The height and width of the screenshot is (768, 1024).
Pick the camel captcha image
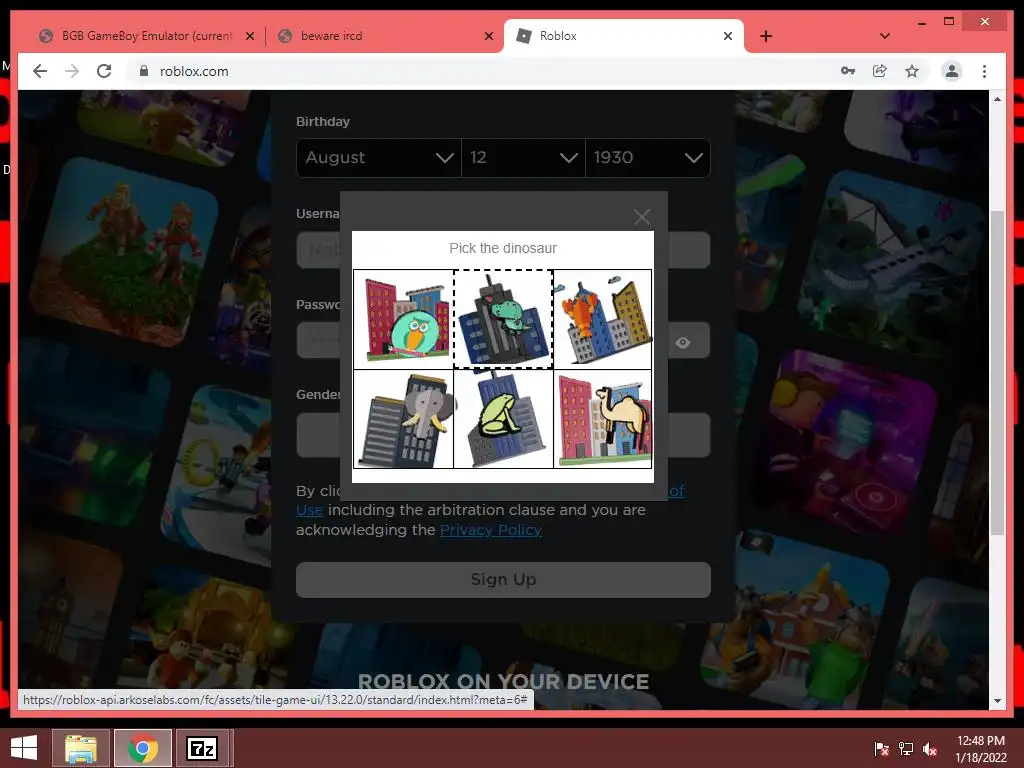(x=603, y=419)
